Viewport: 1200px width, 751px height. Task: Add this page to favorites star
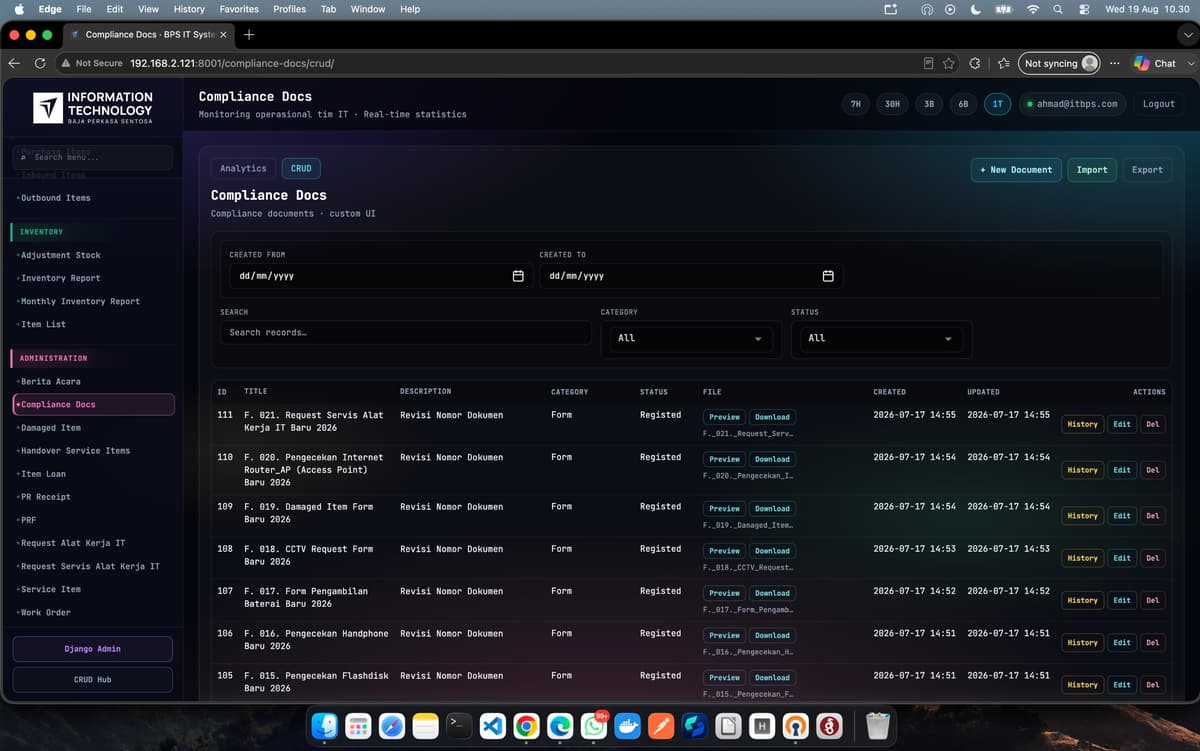[949, 63]
